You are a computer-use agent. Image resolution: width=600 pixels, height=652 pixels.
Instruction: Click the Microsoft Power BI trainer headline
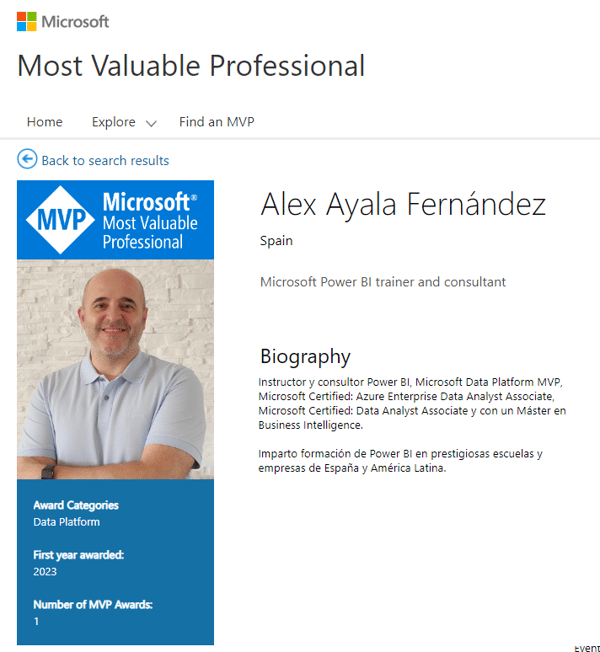click(x=383, y=282)
